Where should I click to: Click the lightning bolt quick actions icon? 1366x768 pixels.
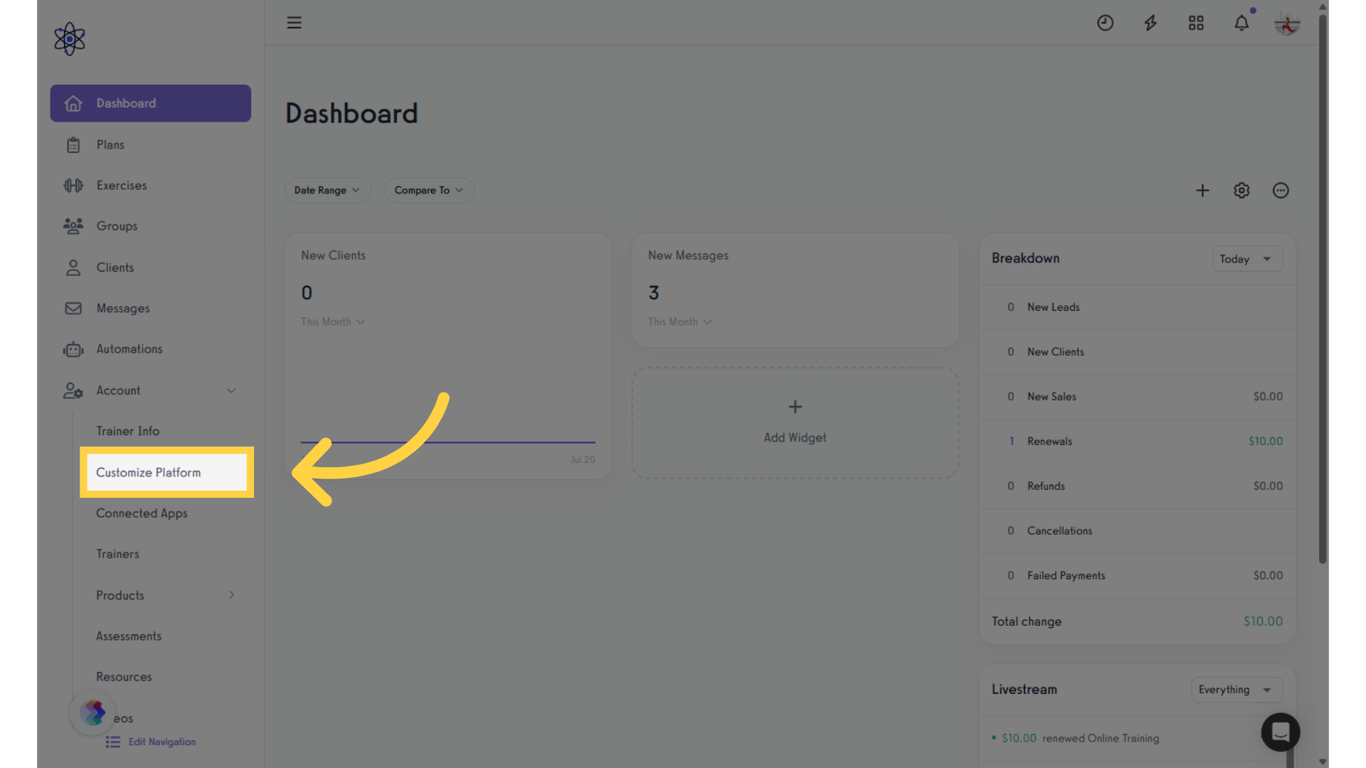coord(1150,22)
